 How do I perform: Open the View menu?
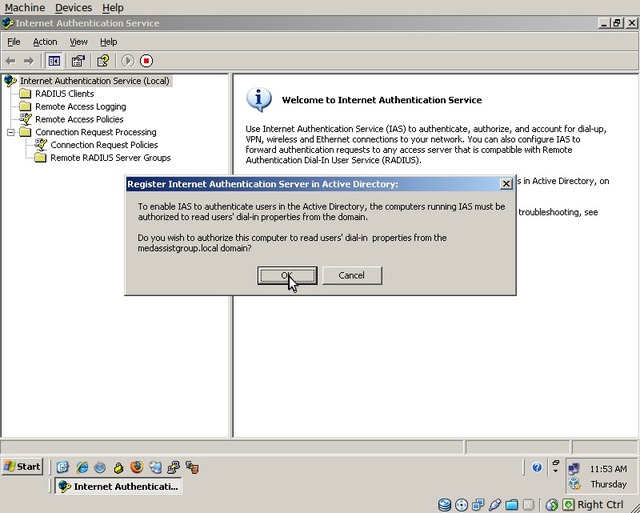pyautogui.click(x=79, y=42)
